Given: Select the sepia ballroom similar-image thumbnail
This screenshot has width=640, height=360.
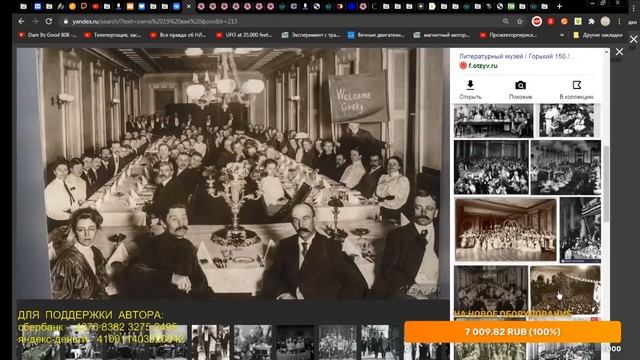Looking at the screenshot, I should [505, 230].
